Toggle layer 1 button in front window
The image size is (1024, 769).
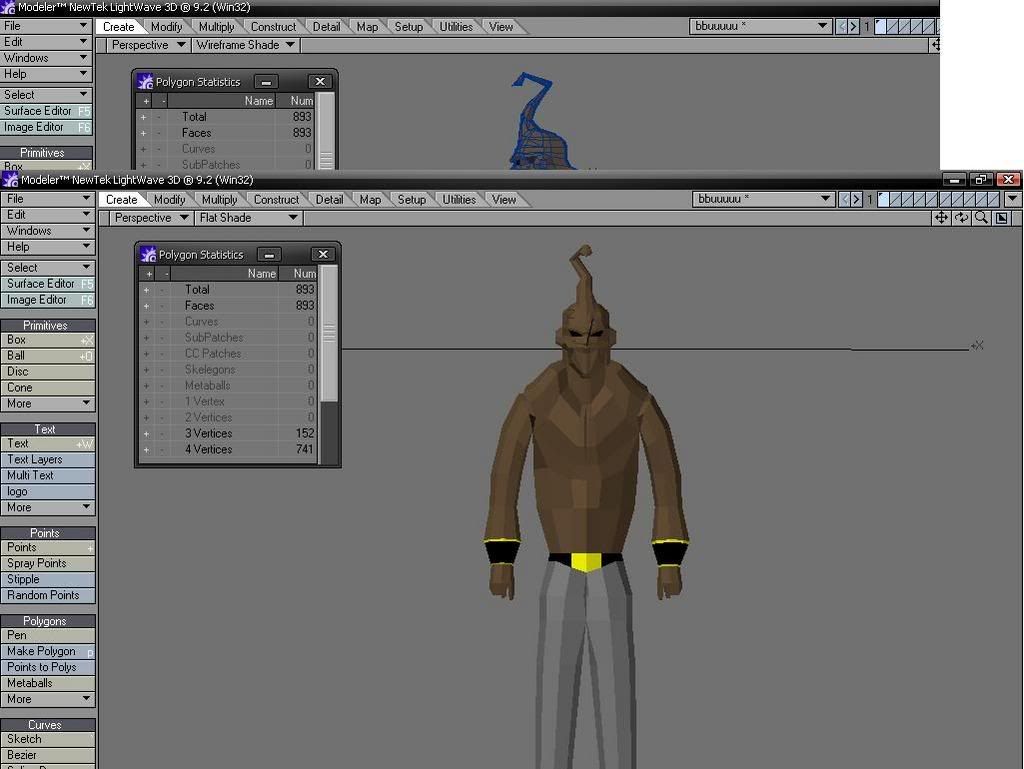[x=883, y=199]
